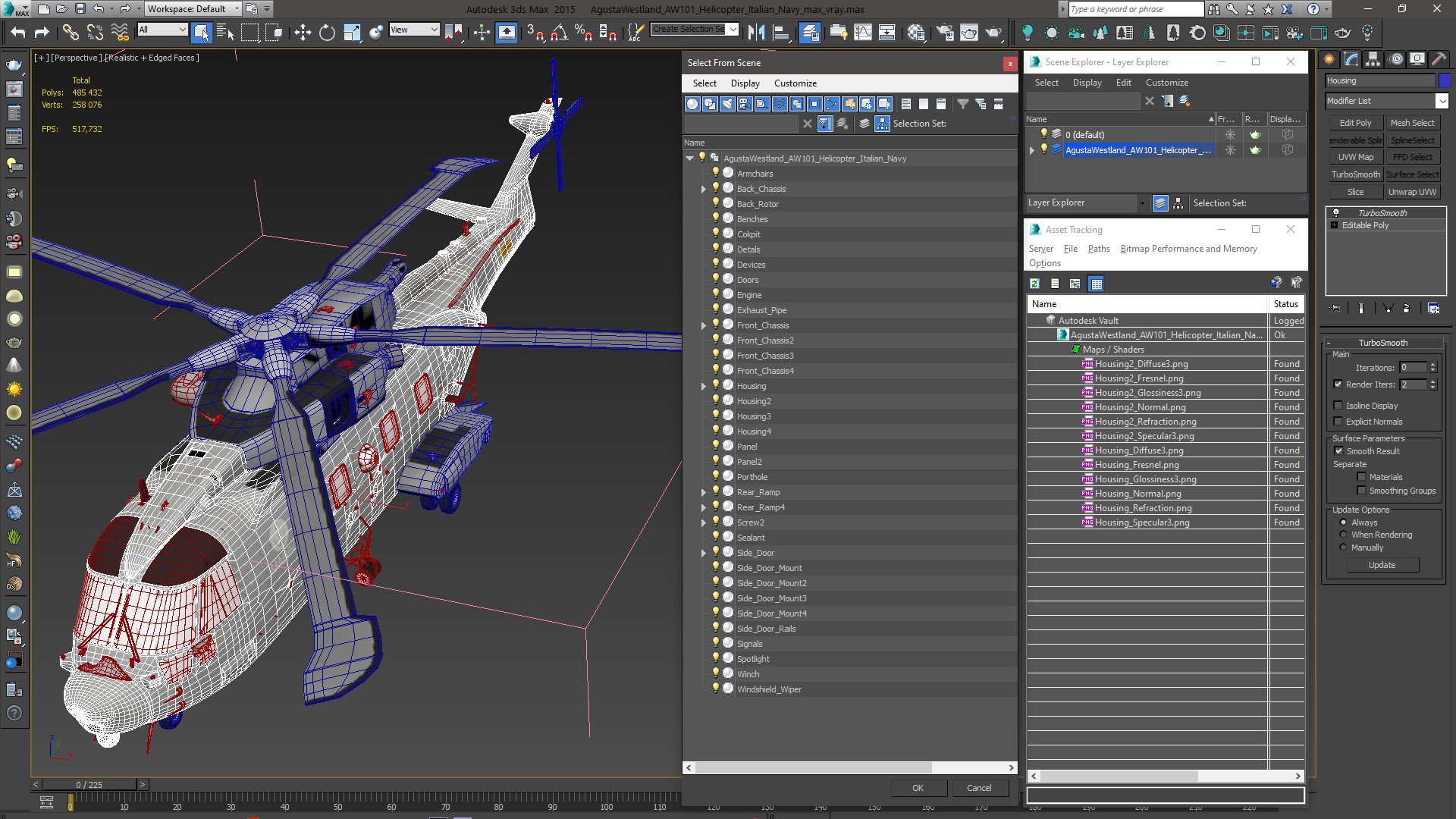
Task: Click the Housing object color swatch
Action: click(1445, 80)
